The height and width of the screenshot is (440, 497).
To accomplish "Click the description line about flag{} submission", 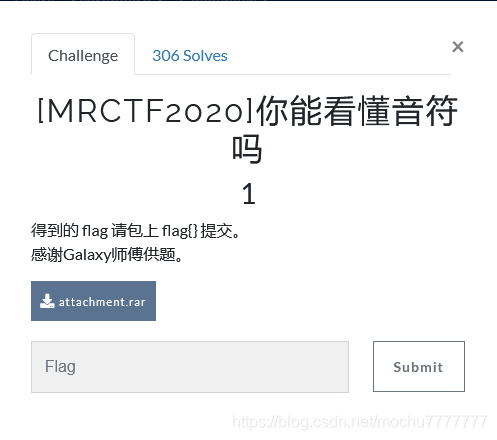I will (136, 230).
